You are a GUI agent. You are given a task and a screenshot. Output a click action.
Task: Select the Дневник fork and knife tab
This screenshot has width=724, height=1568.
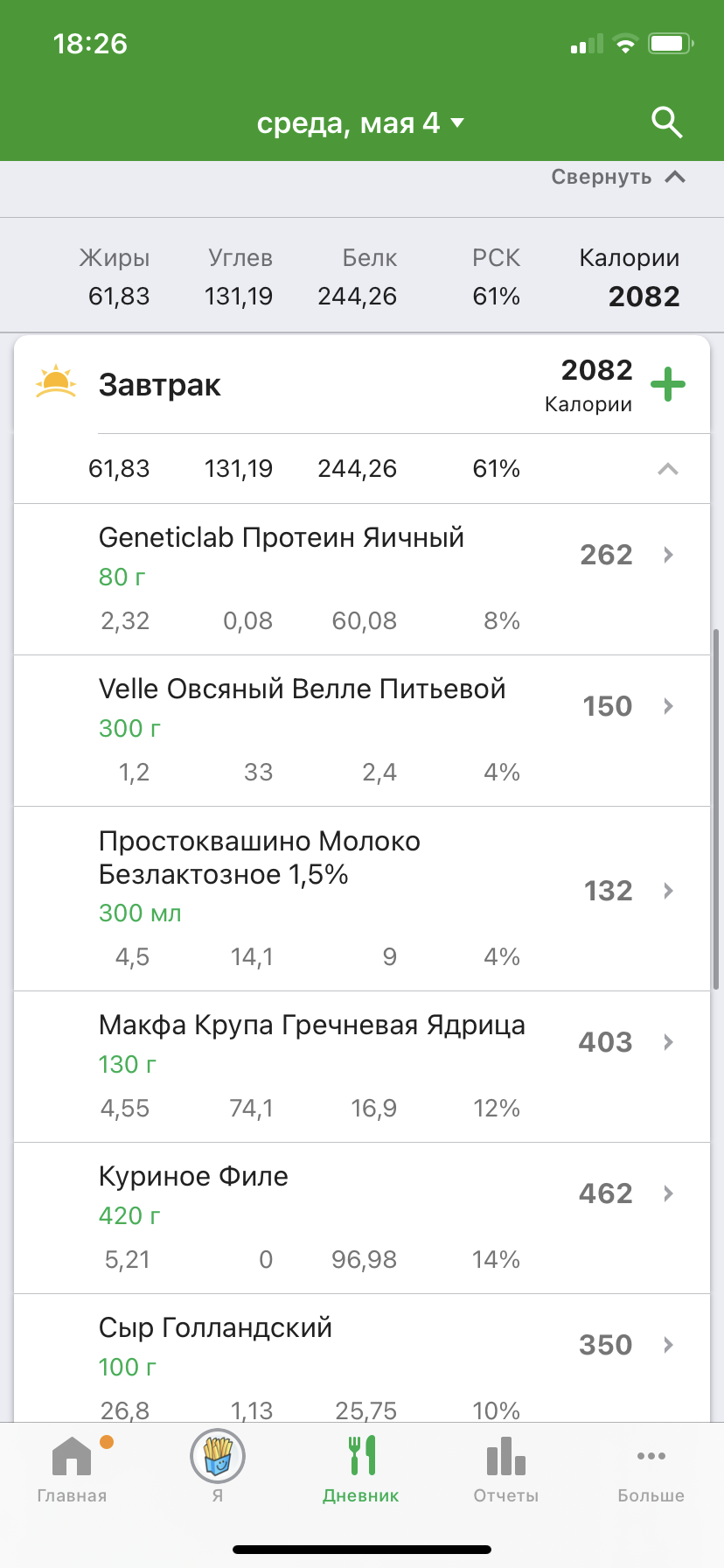click(361, 1470)
